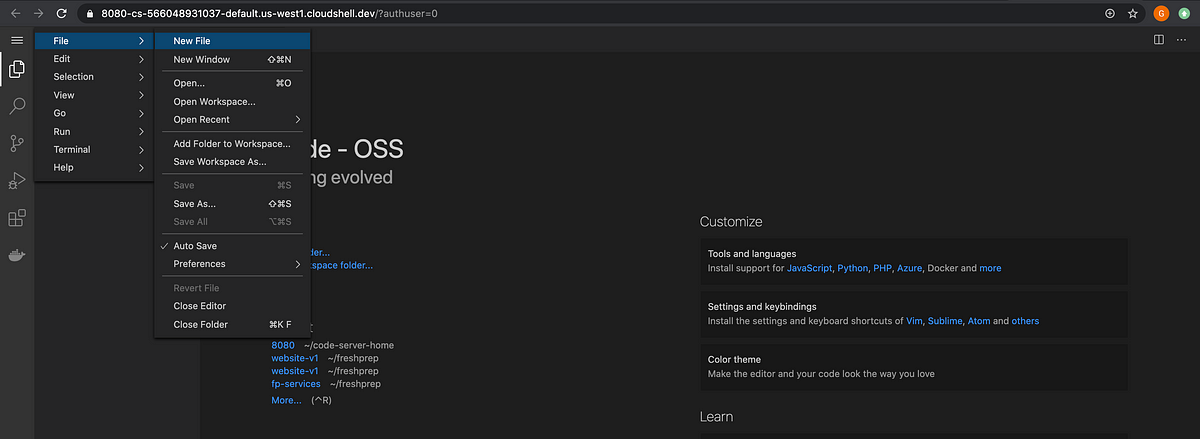
Task: Select Save As... menu entry
Action: point(233,203)
